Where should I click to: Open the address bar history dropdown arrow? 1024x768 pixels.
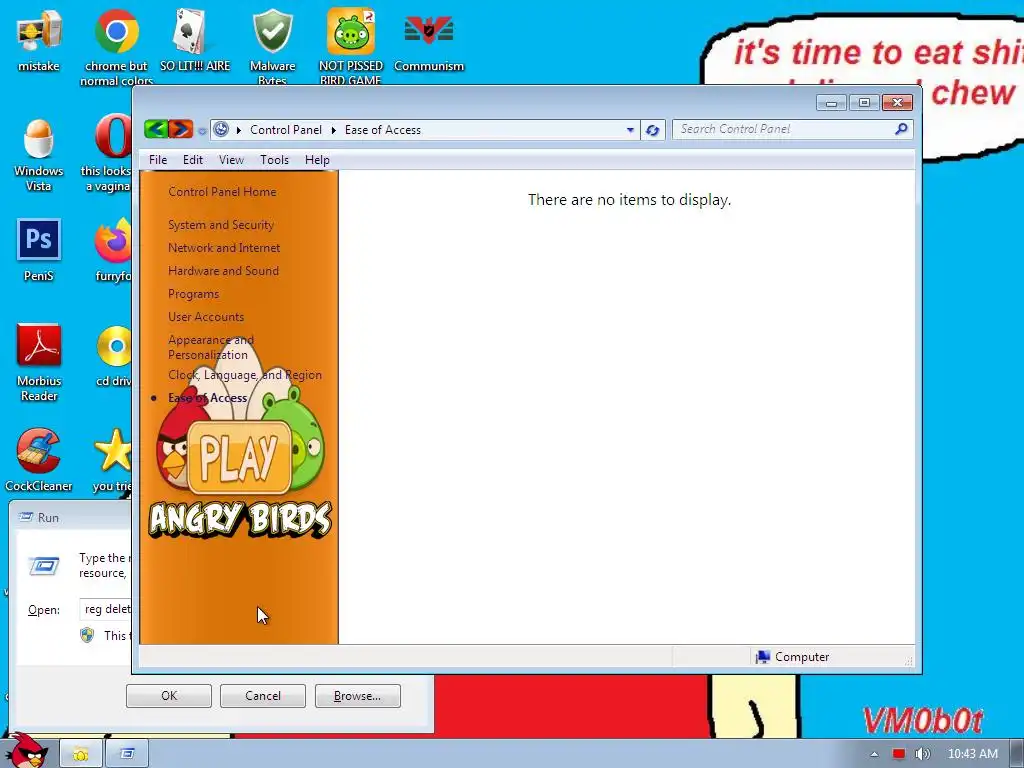[630, 130]
